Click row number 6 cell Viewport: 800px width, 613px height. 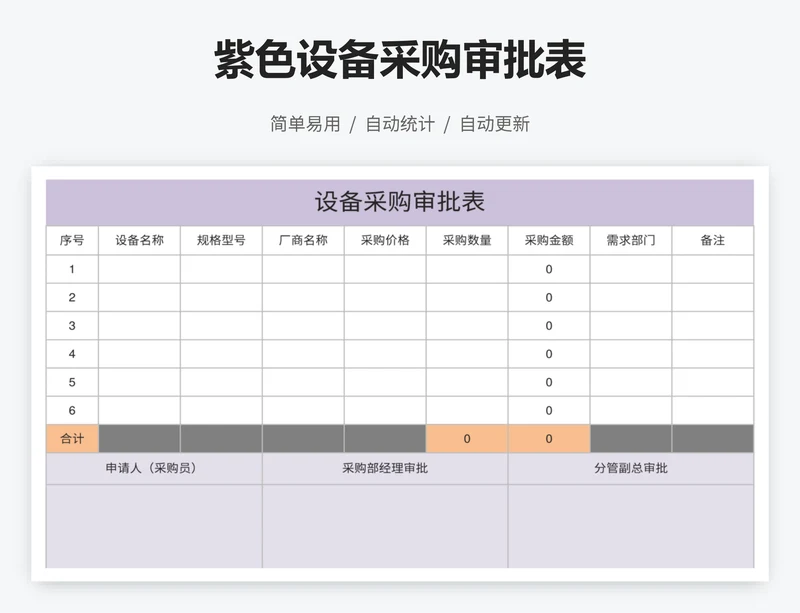point(72,410)
